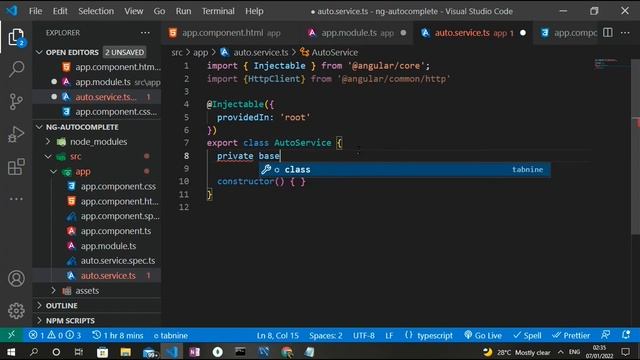Open the Selection menu
Viewport: 640px width, 360px height.
coord(96,11)
